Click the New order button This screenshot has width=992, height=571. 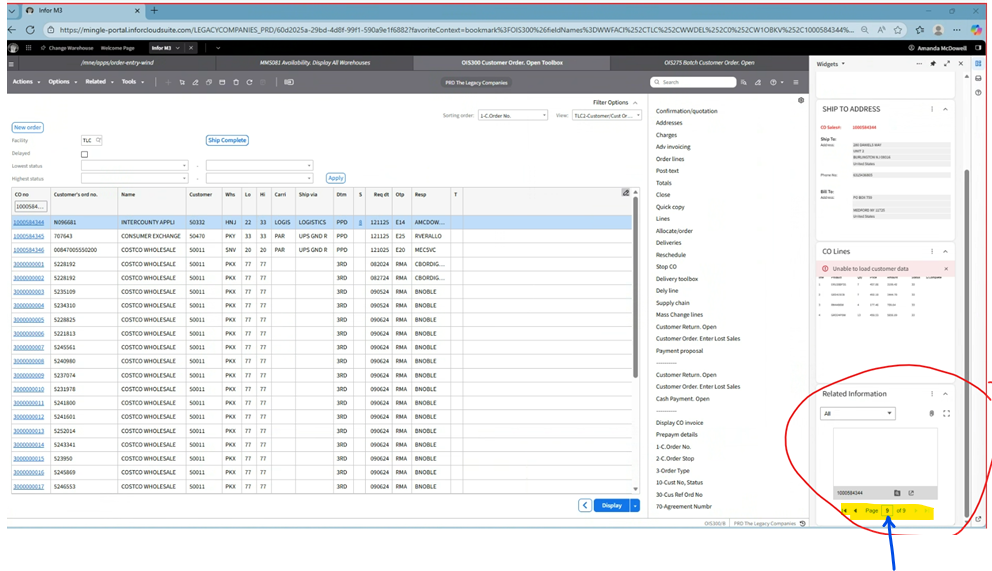coord(27,127)
